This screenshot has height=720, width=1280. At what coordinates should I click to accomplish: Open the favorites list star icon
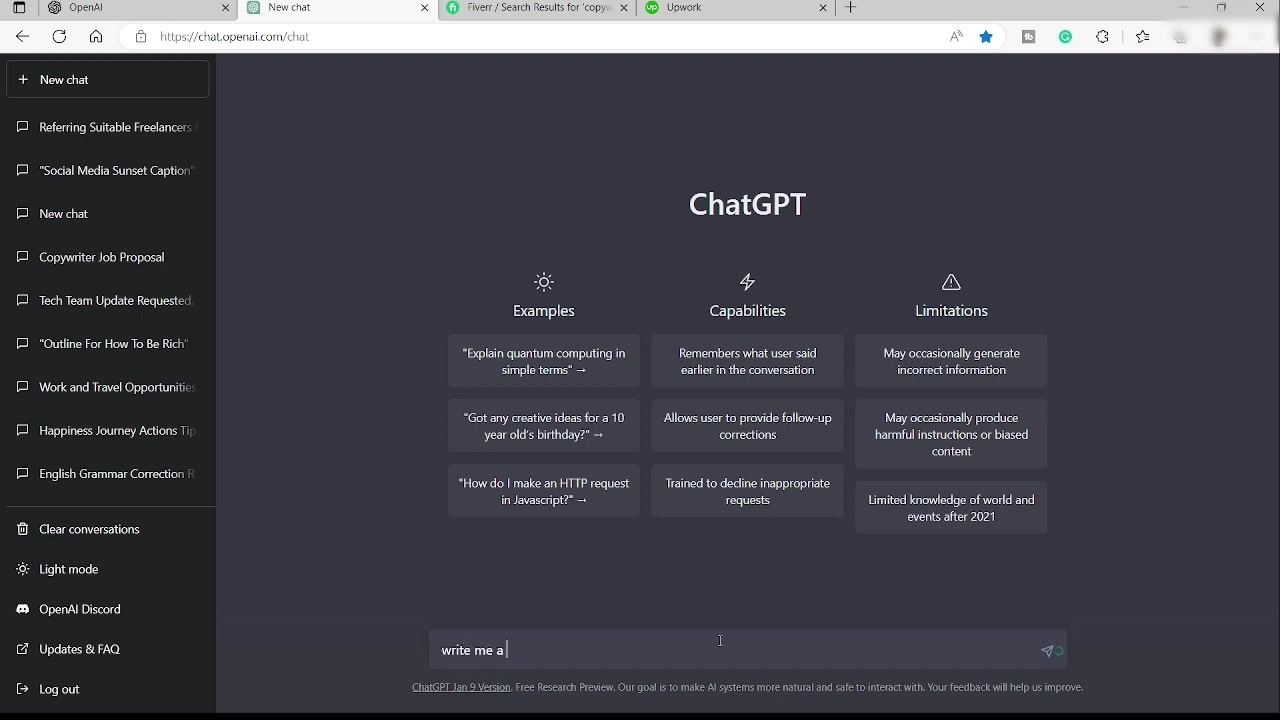(1143, 37)
